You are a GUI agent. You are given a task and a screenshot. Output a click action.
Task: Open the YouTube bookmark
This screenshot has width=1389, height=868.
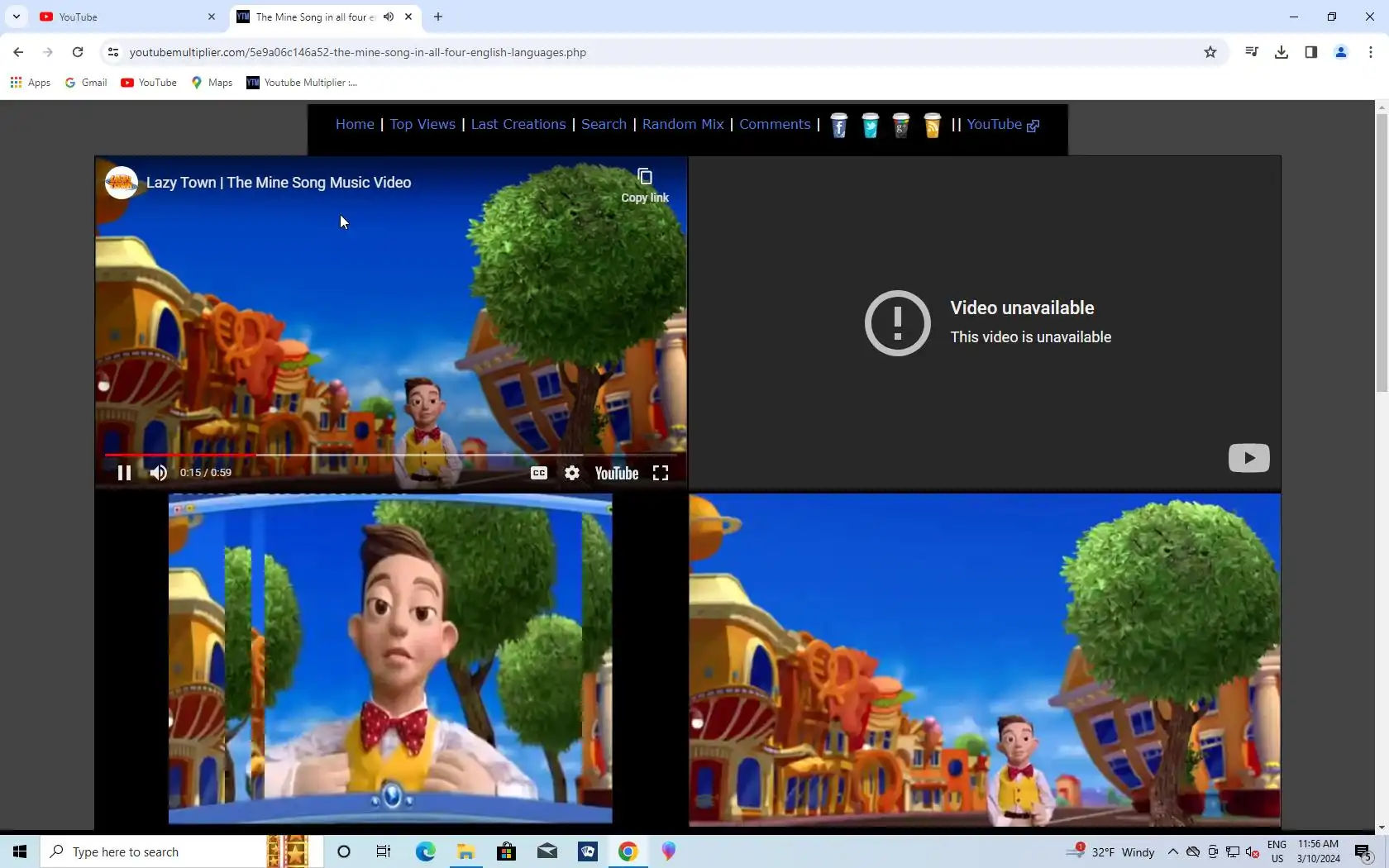point(149,83)
